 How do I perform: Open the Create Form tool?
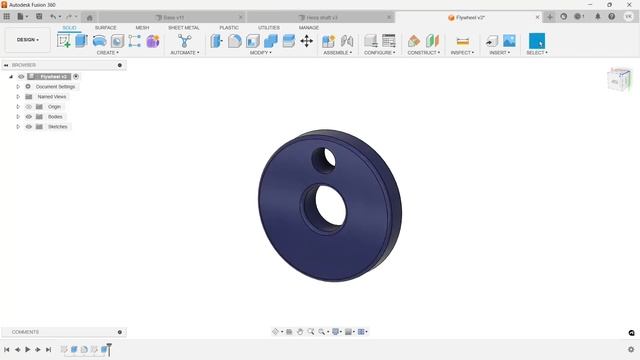(x=153, y=41)
